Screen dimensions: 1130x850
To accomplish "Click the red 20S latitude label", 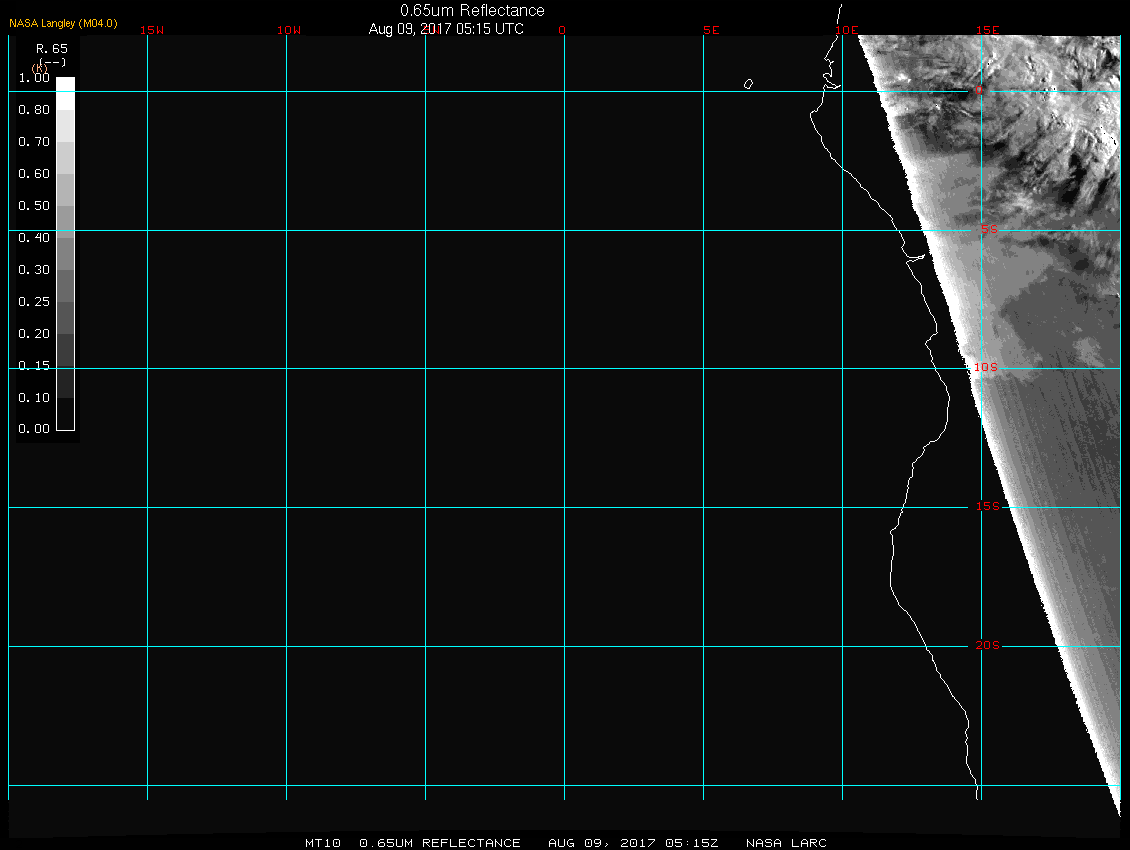I will (x=987, y=646).
